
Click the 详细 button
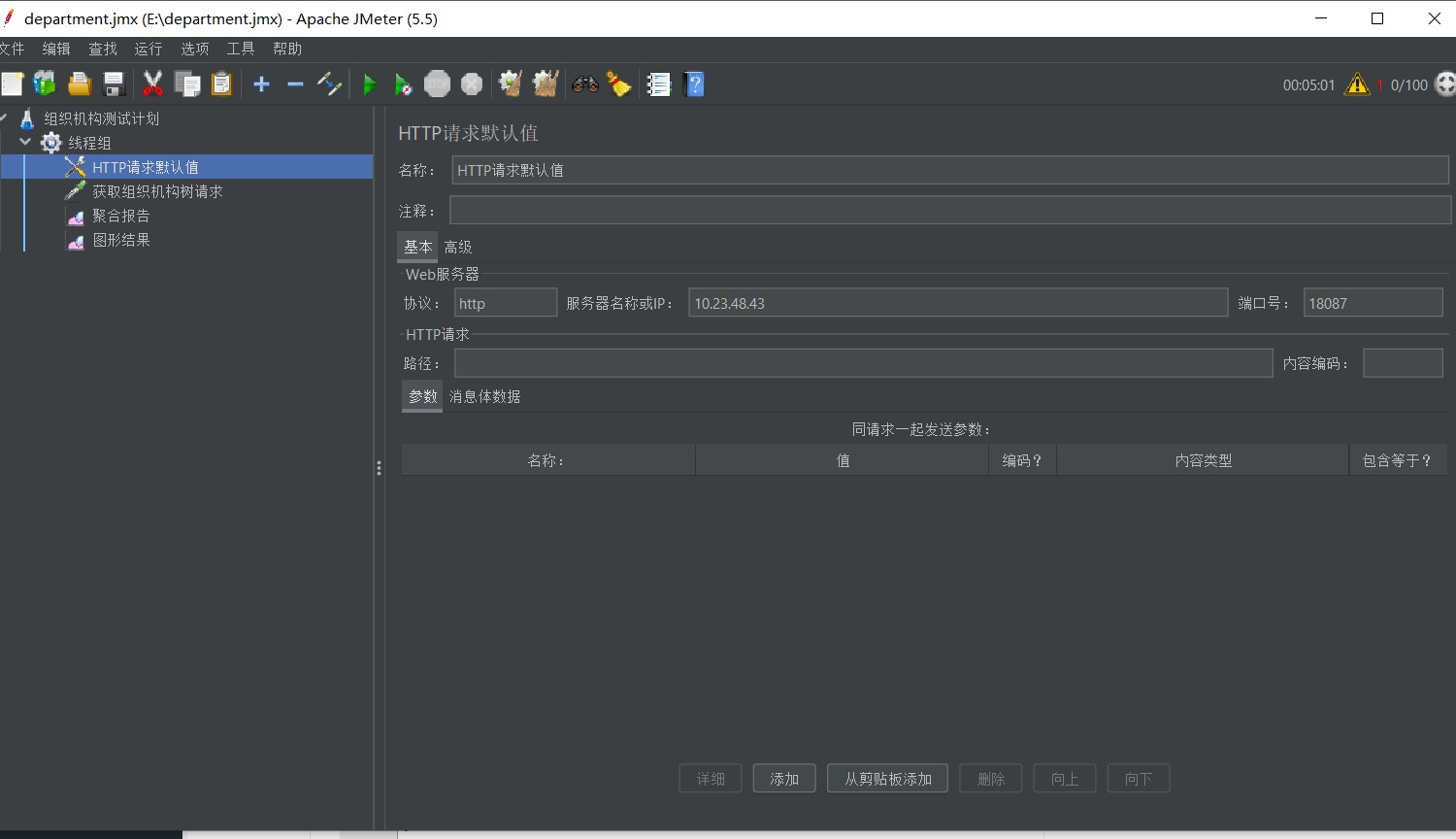pyautogui.click(x=711, y=779)
